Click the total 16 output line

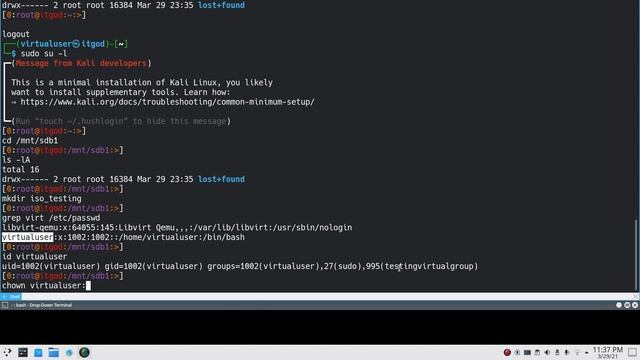[21, 170]
